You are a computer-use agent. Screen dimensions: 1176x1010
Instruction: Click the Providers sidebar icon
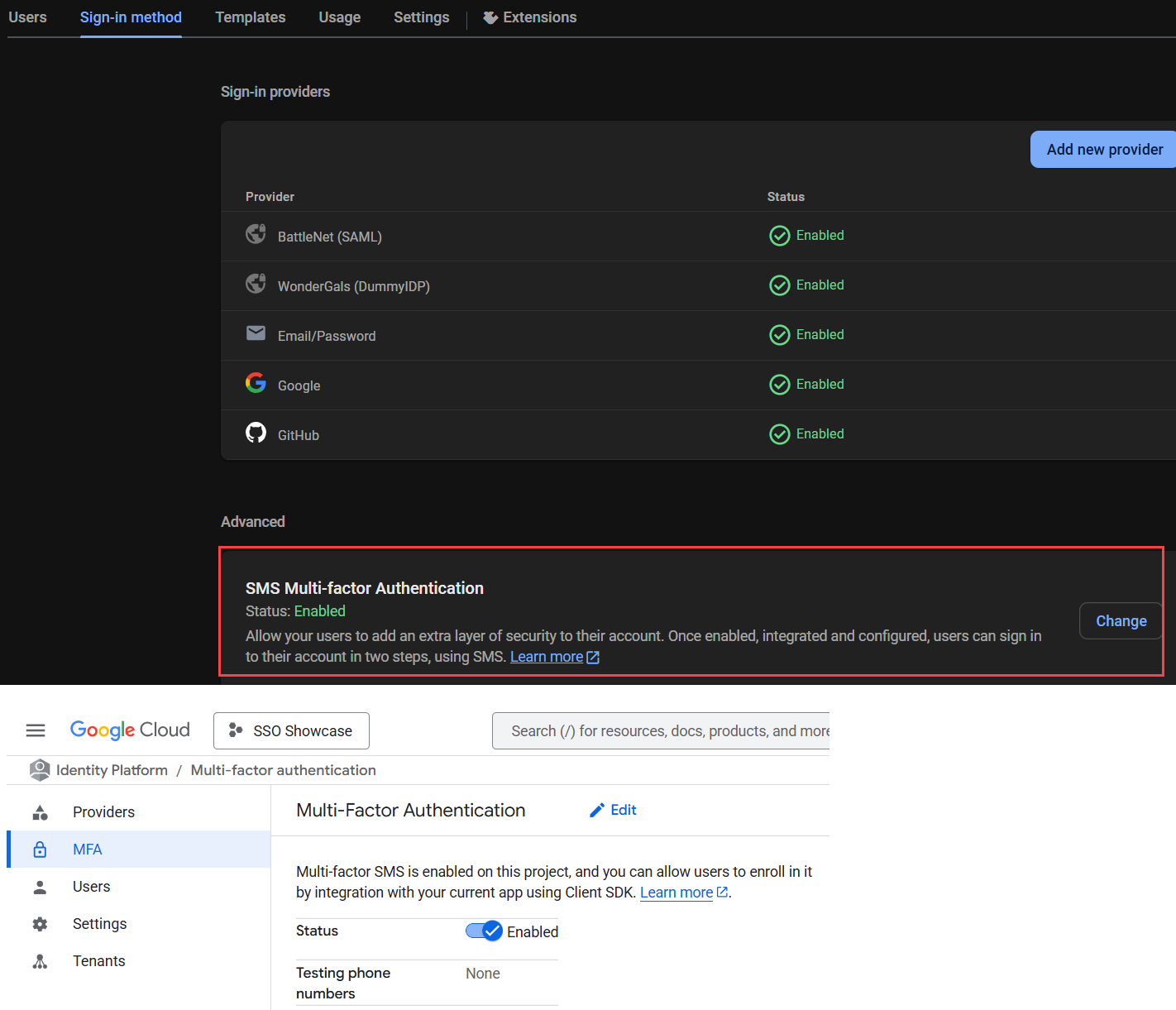coord(40,812)
